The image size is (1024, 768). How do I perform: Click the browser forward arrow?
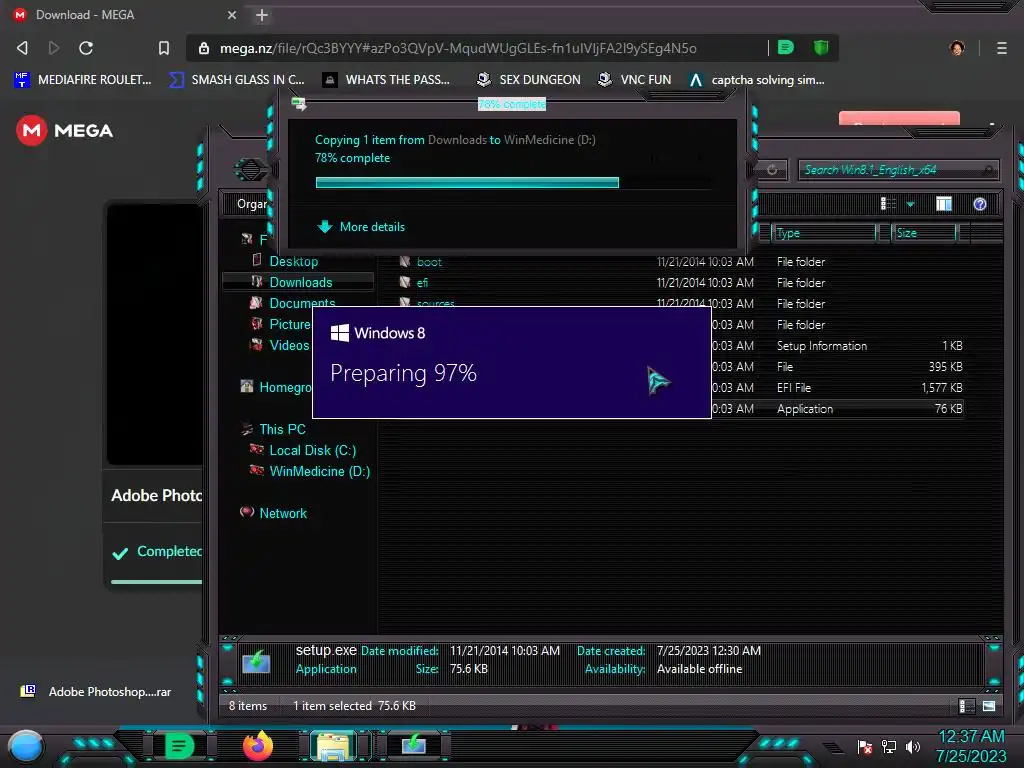(x=54, y=48)
